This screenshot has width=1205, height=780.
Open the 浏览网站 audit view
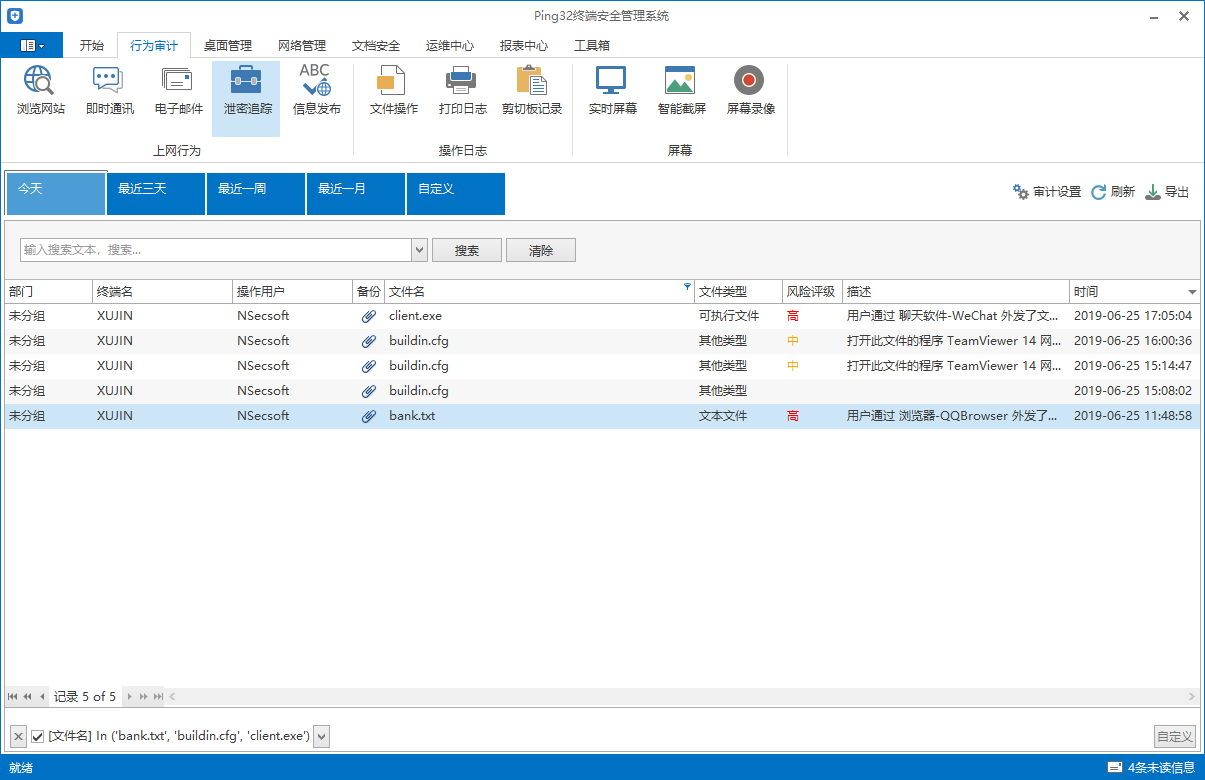(41, 91)
